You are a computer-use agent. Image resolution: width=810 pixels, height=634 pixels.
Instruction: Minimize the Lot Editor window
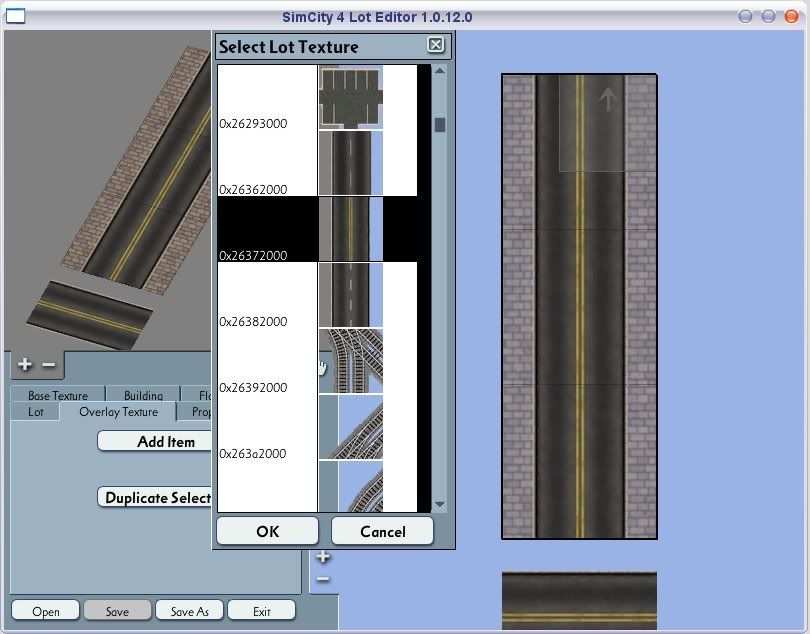(745, 17)
